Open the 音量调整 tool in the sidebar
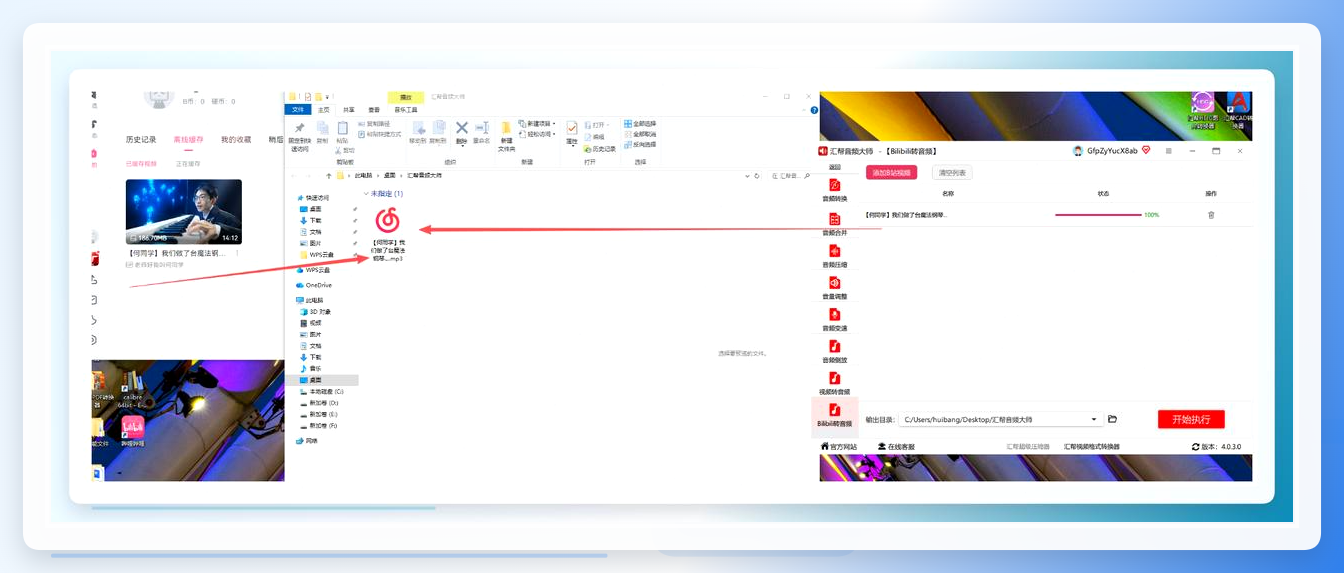The height and width of the screenshot is (573, 1344). click(834, 288)
